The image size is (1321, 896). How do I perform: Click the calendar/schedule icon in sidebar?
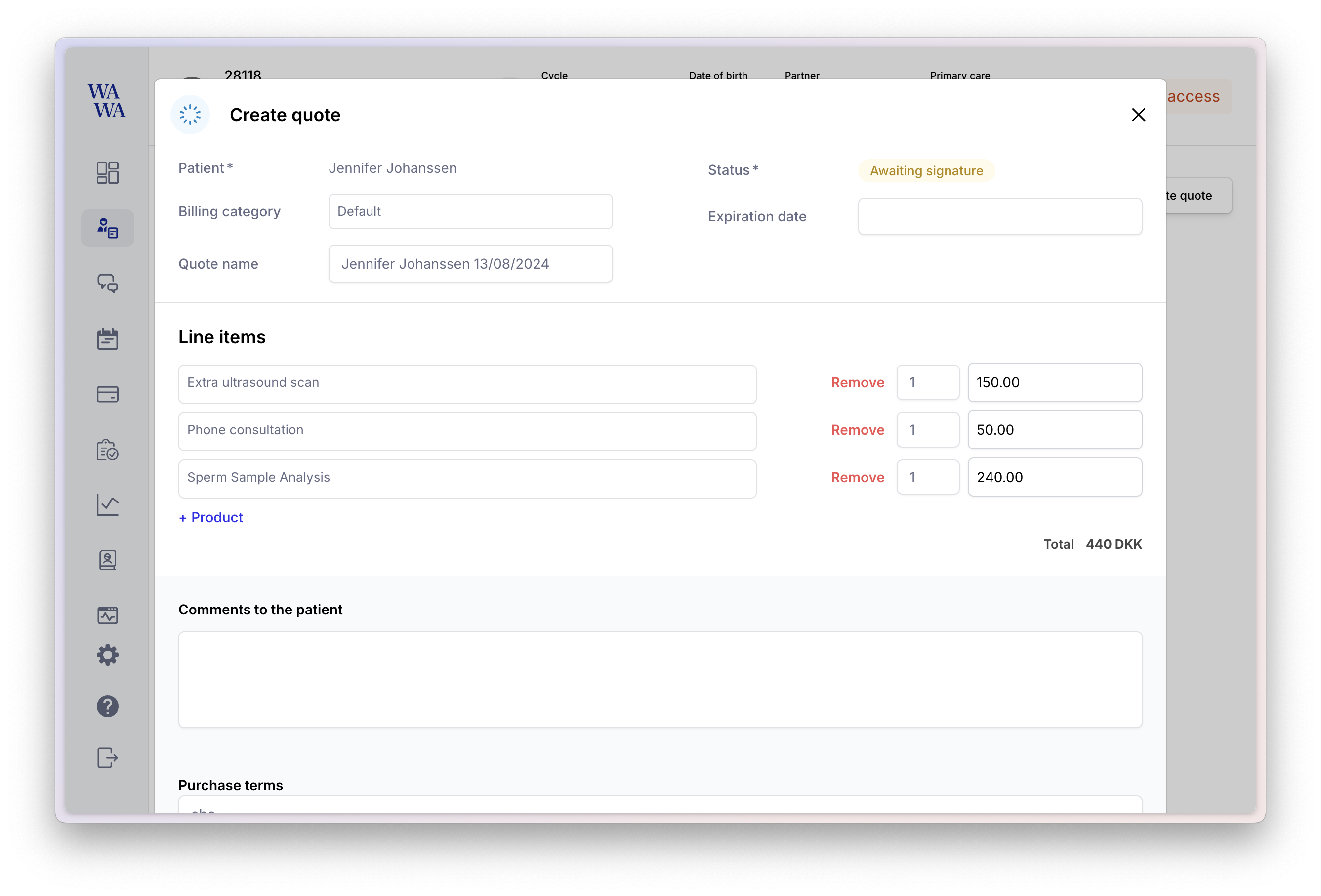click(x=107, y=339)
